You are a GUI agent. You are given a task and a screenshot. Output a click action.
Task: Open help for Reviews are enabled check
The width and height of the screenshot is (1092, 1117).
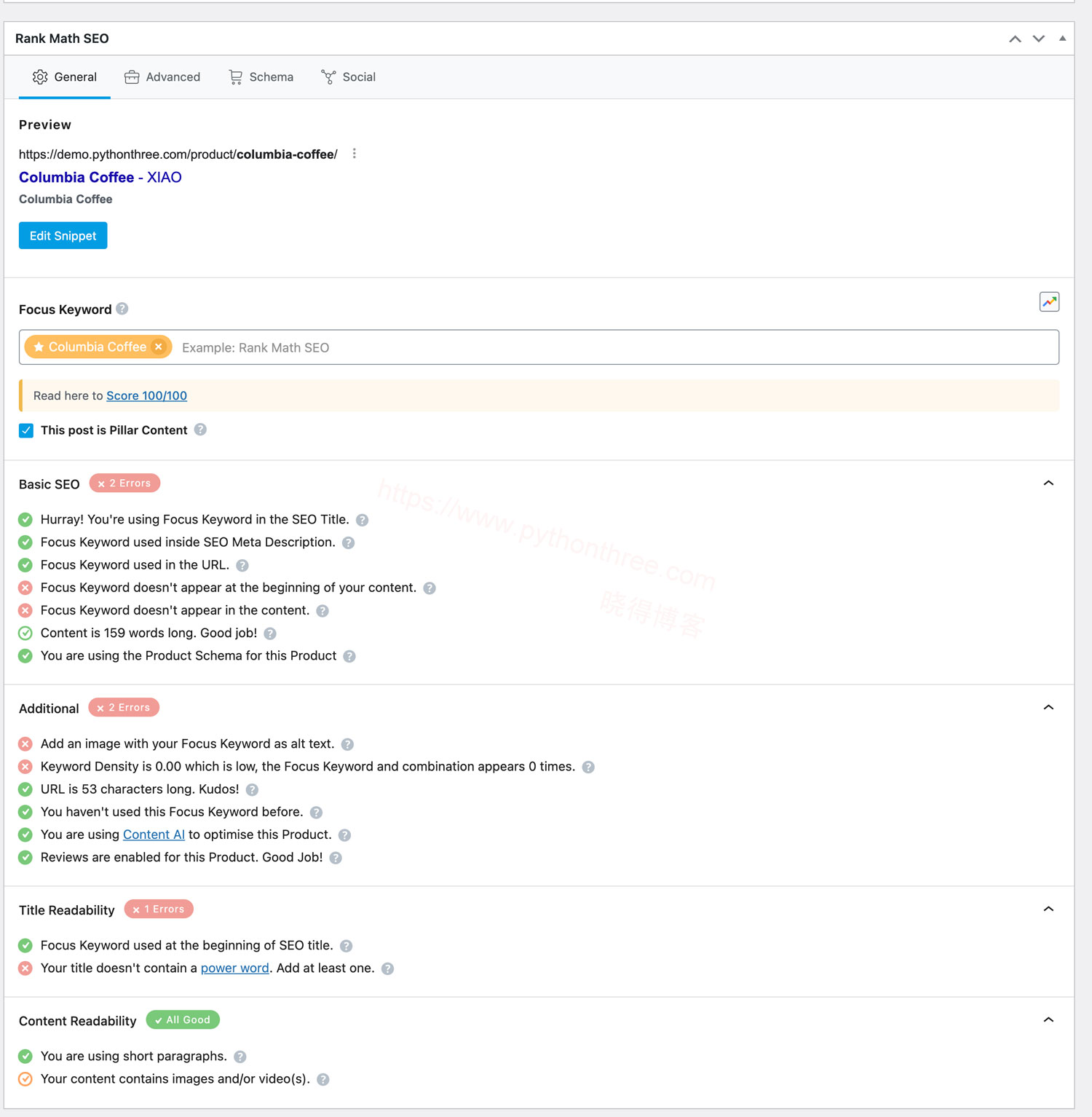[336, 858]
